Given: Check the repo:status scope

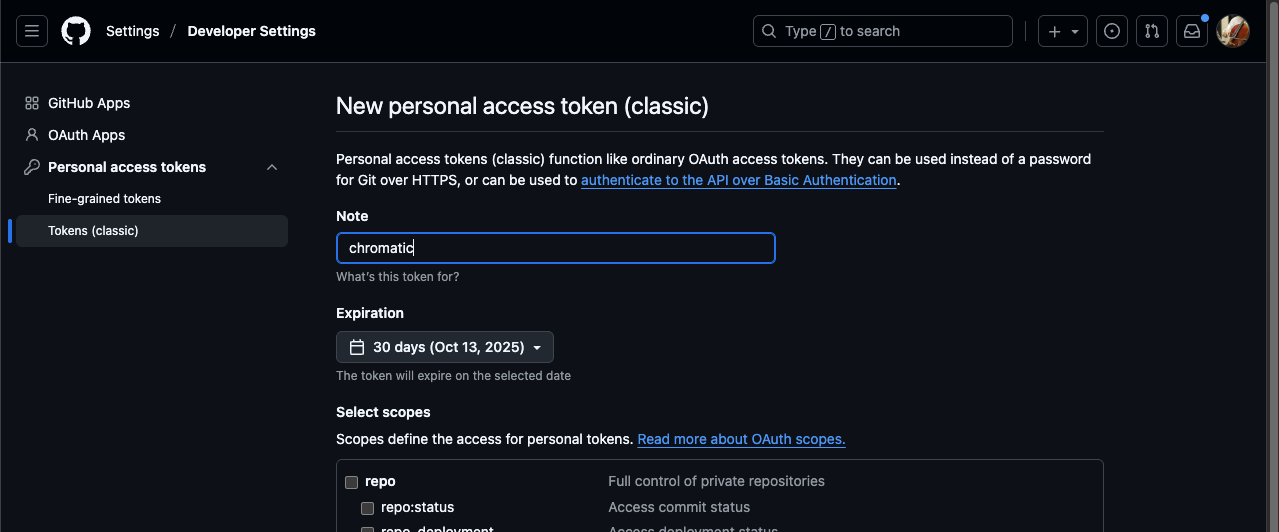Looking at the screenshot, I should pos(368,508).
